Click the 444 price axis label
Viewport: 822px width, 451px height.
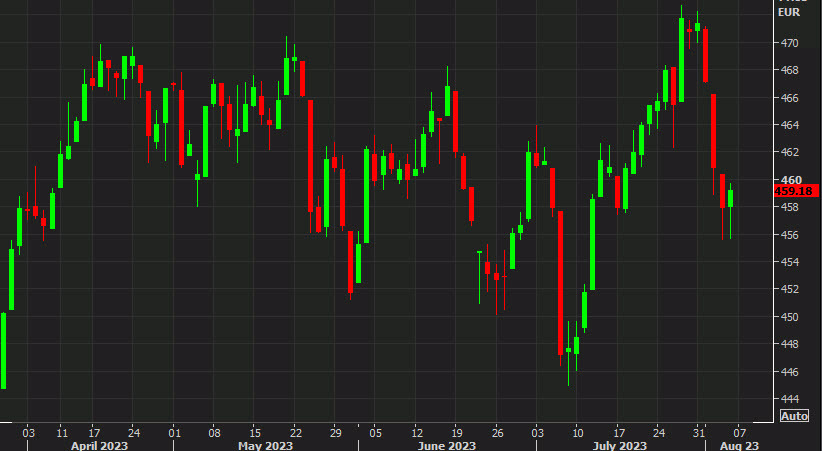[x=788, y=399]
